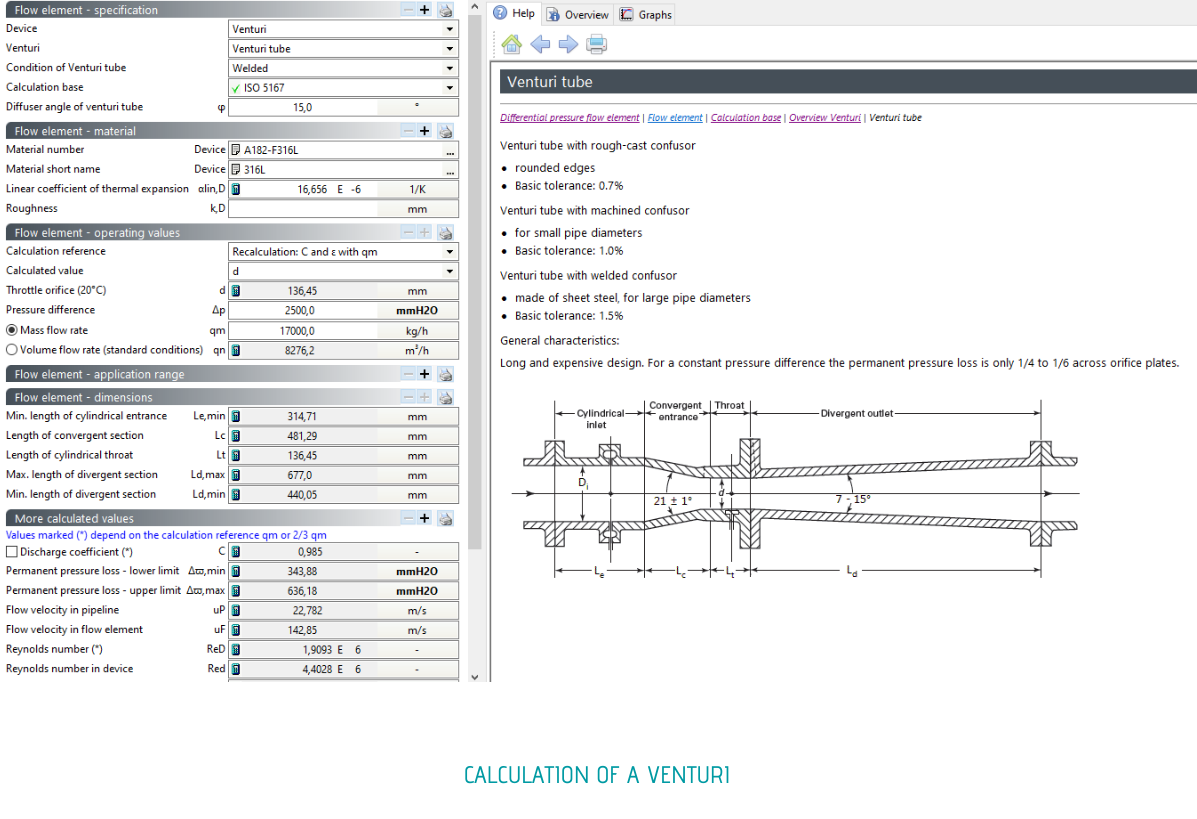
Task: Click the Pressure difference value field 2500,0
Action: [303, 311]
